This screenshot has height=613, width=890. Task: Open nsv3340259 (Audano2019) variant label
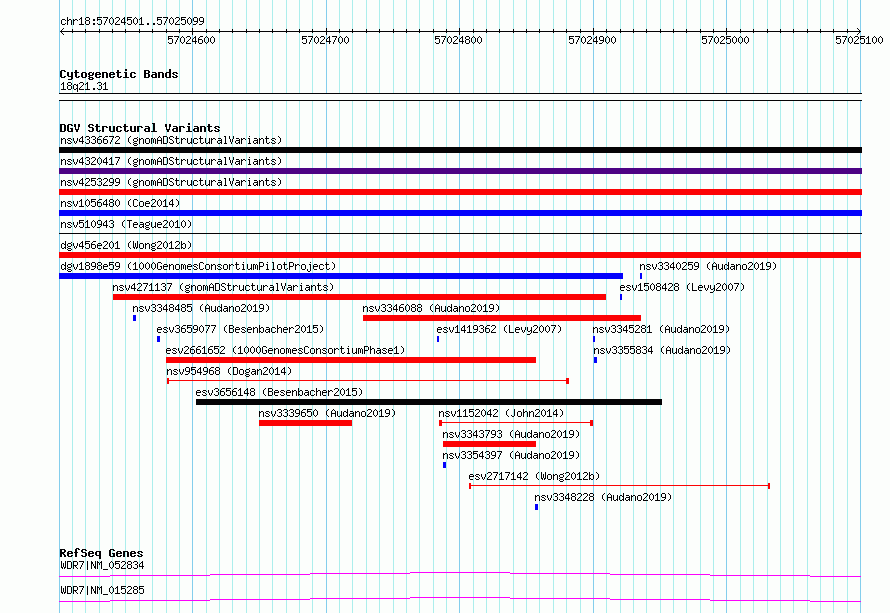pos(708,266)
